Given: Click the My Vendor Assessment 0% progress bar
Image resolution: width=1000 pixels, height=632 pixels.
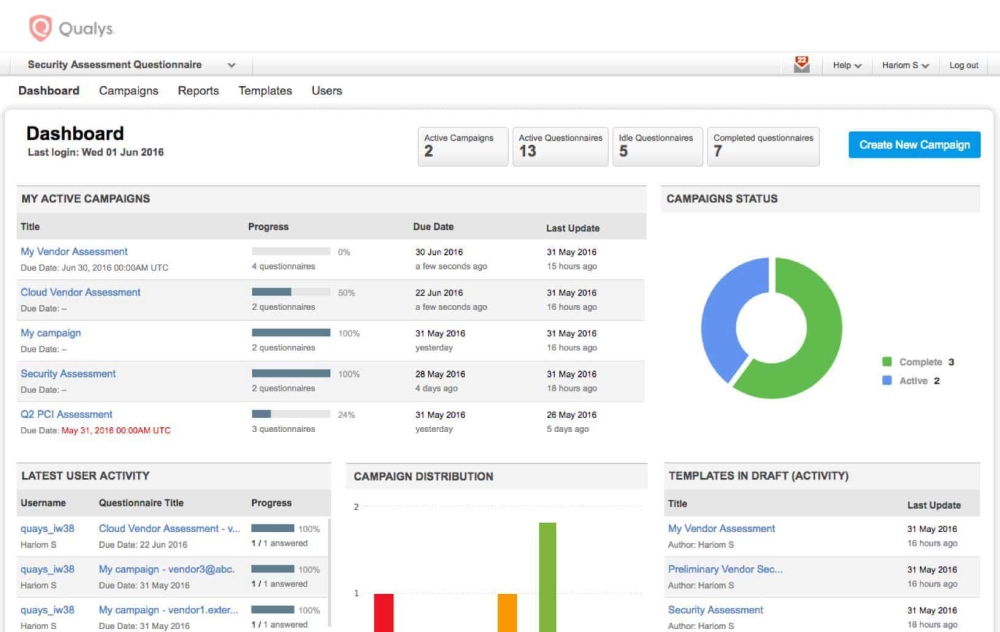Looking at the screenshot, I should click(x=291, y=251).
